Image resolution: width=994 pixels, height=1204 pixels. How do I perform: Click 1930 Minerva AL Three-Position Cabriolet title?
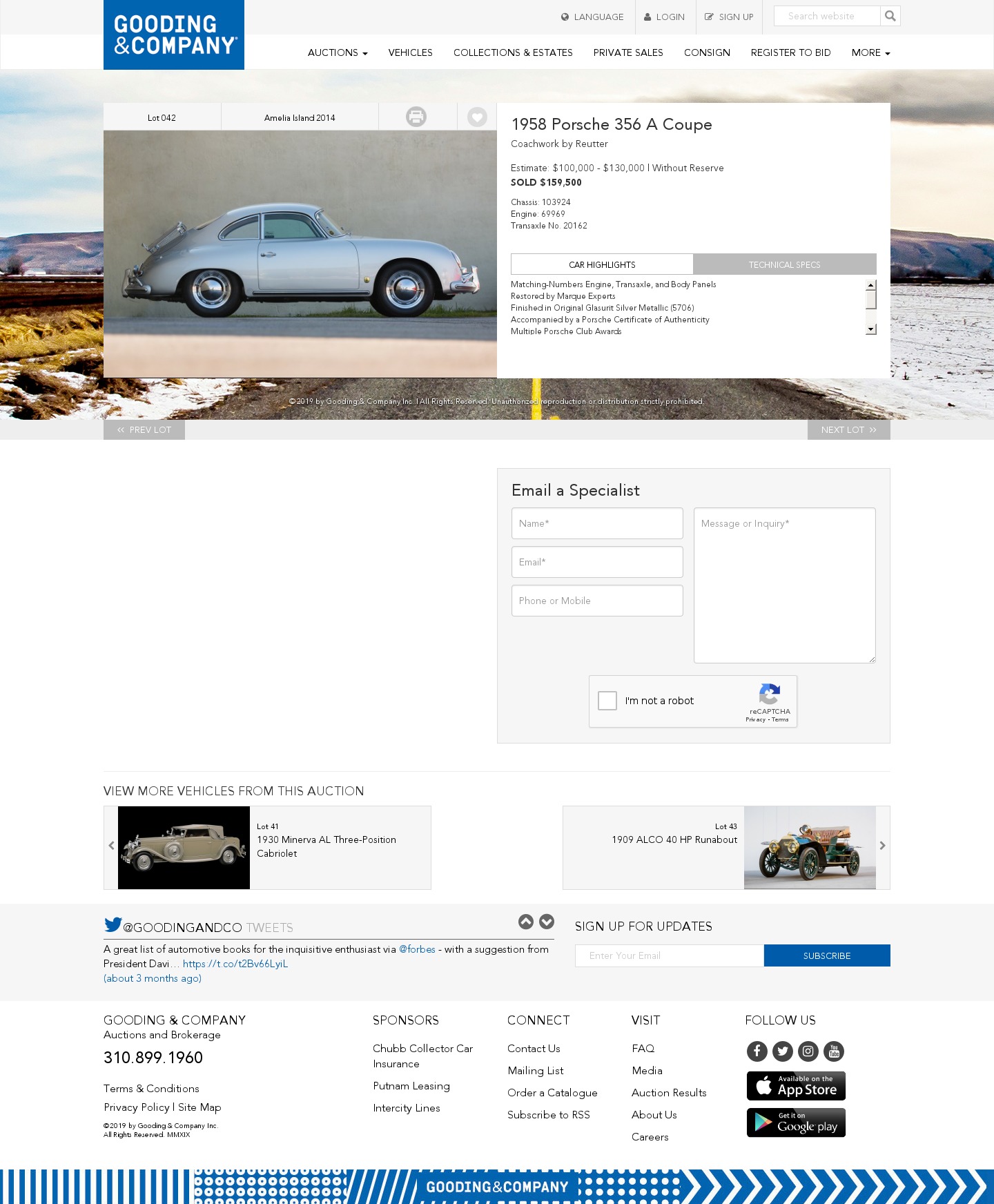pyautogui.click(x=327, y=846)
